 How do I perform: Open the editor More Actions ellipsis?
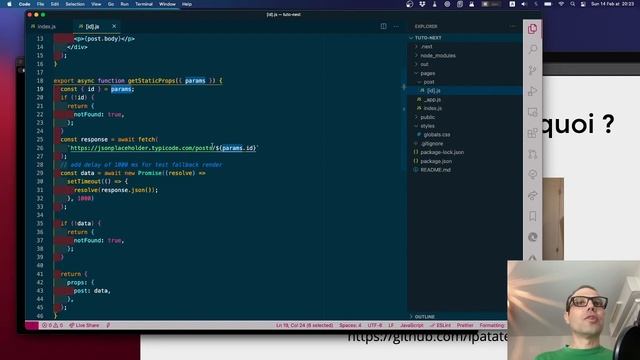click(396, 26)
